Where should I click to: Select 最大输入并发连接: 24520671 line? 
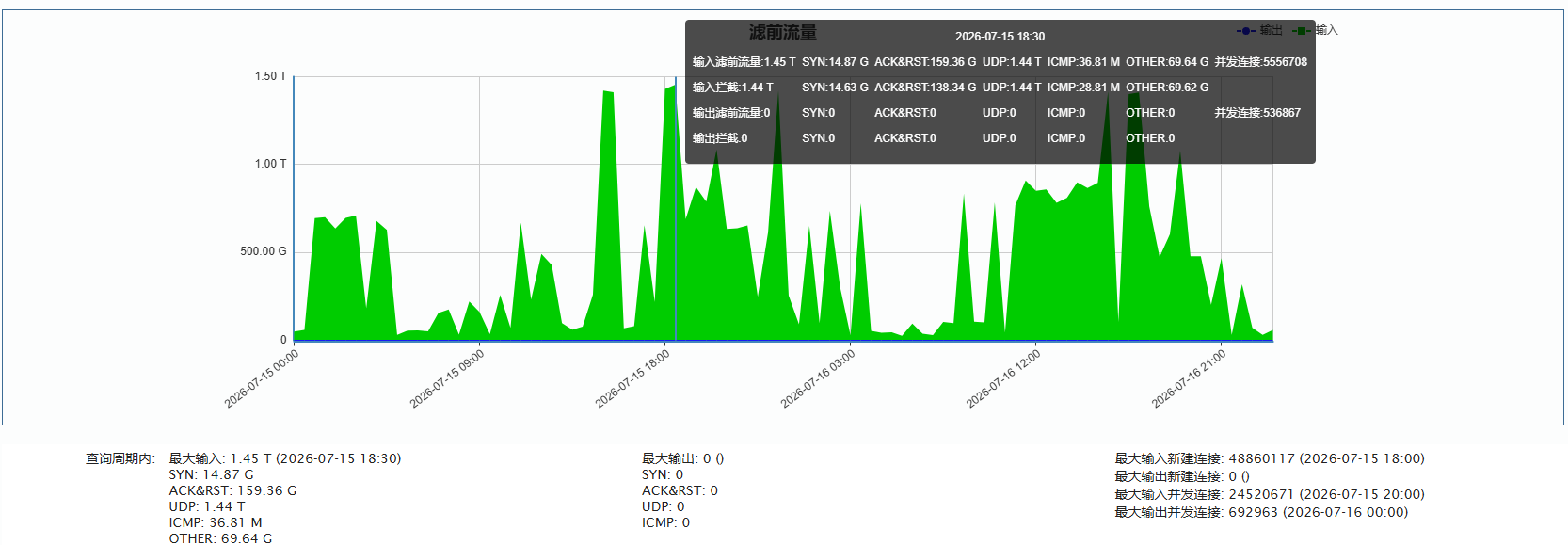(x=1270, y=495)
